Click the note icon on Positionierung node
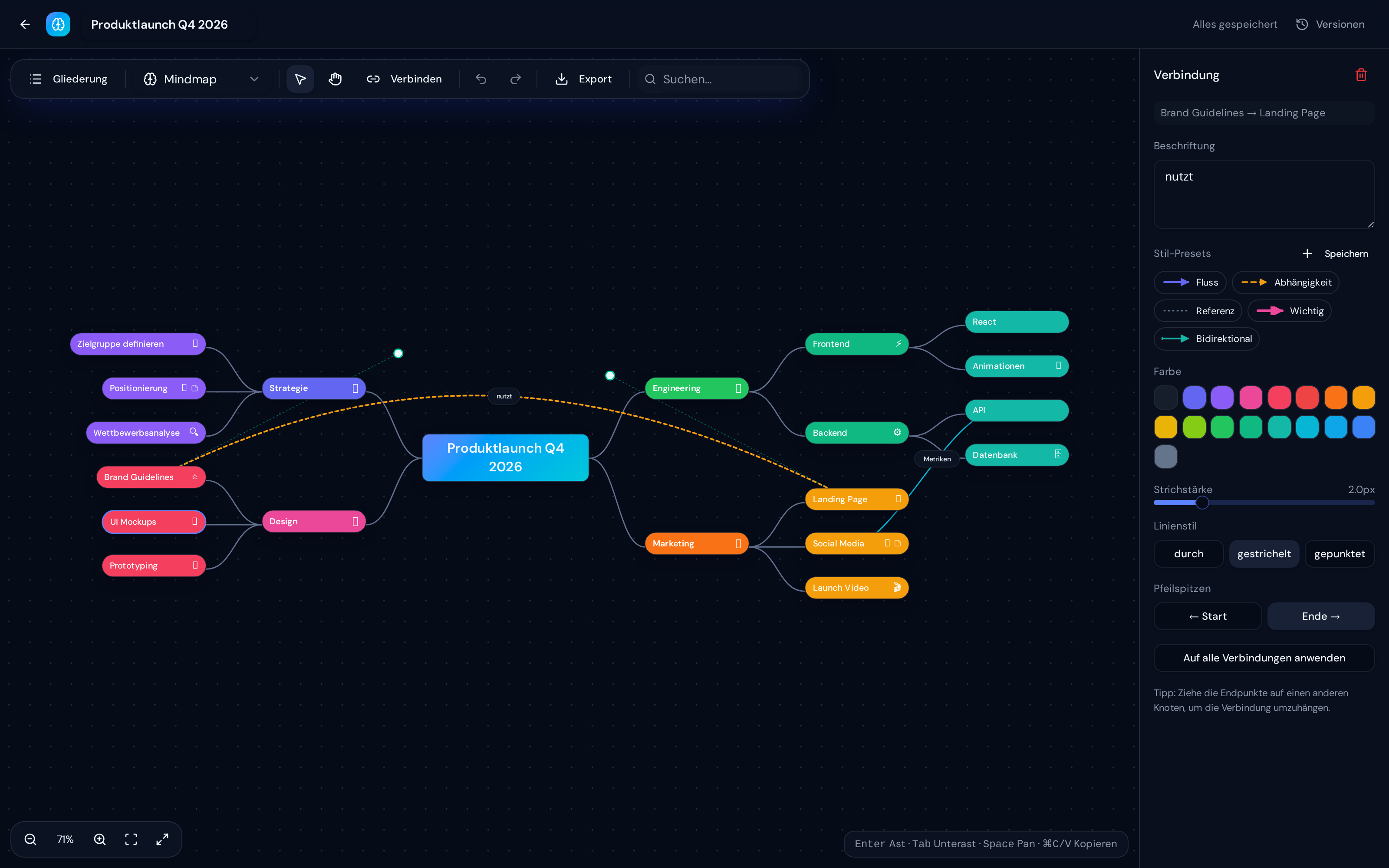Screen dimensions: 1389x868 point(194,388)
